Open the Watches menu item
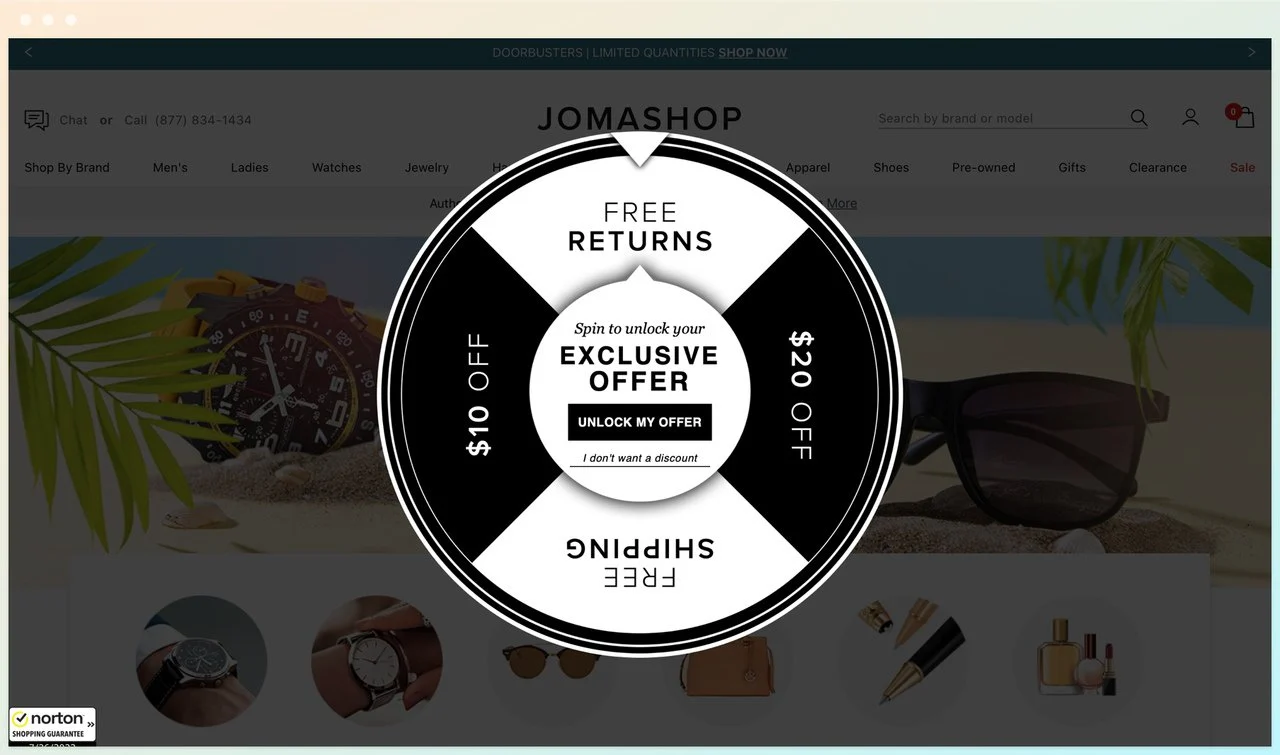 pyautogui.click(x=336, y=168)
